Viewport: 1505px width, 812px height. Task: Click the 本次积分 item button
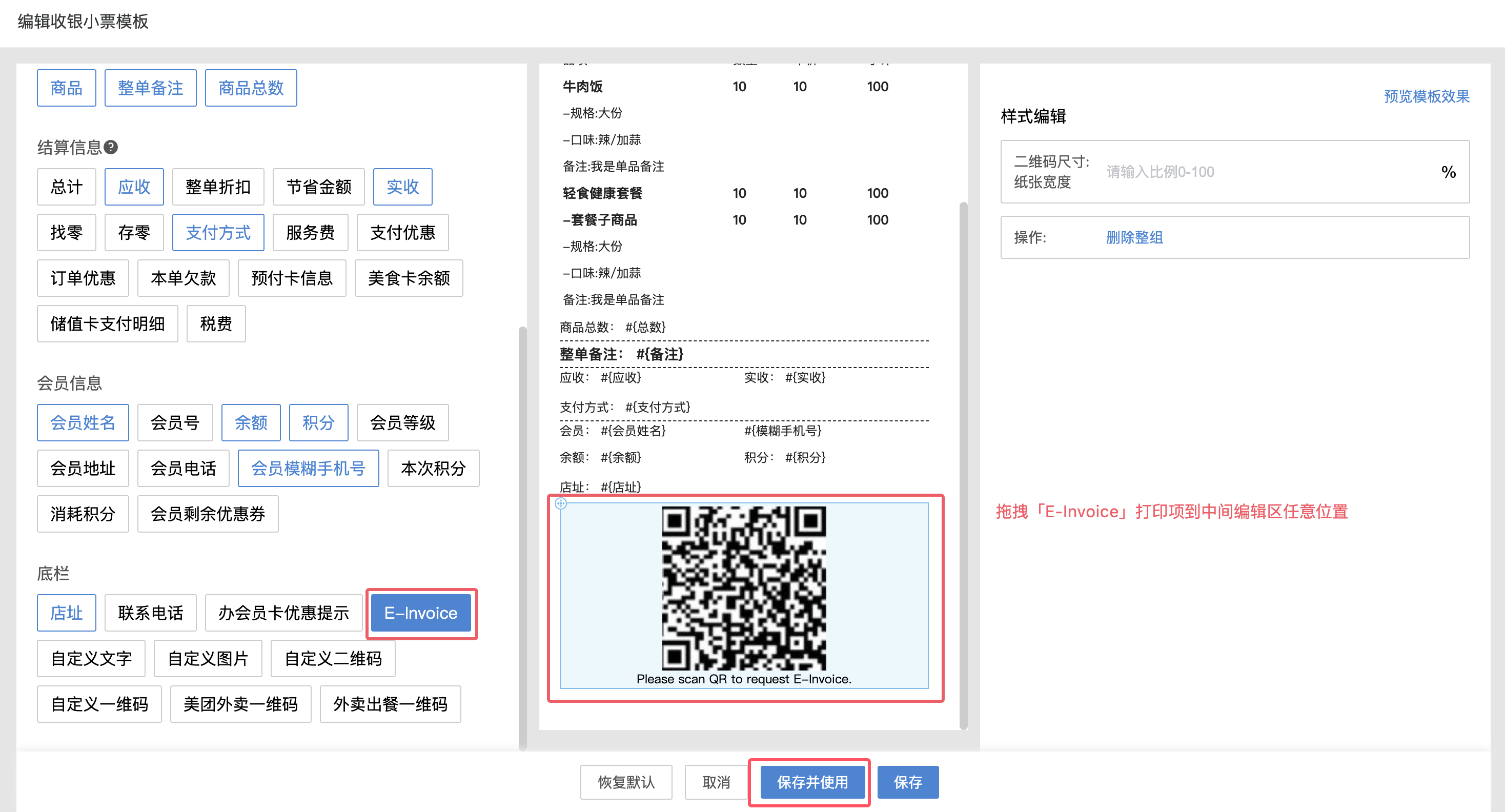[x=434, y=468]
